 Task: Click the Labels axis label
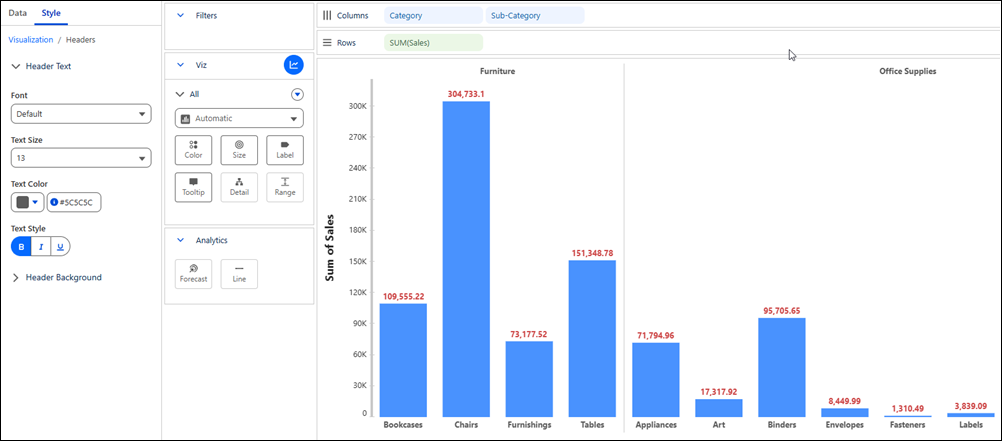pyautogui.click(x=970, y=424)
